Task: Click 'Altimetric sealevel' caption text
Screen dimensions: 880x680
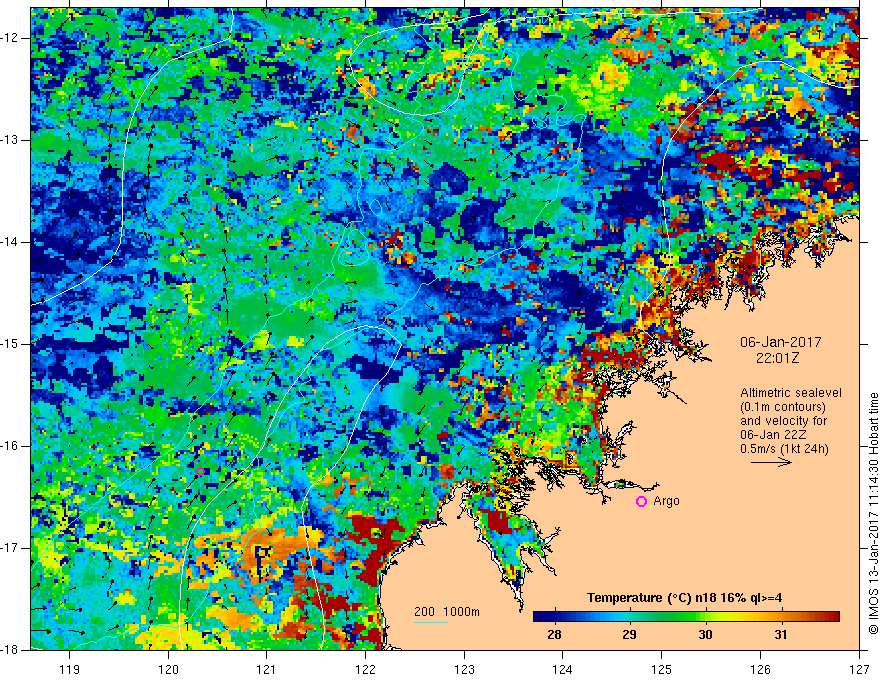Action: [x=791, y=393]
